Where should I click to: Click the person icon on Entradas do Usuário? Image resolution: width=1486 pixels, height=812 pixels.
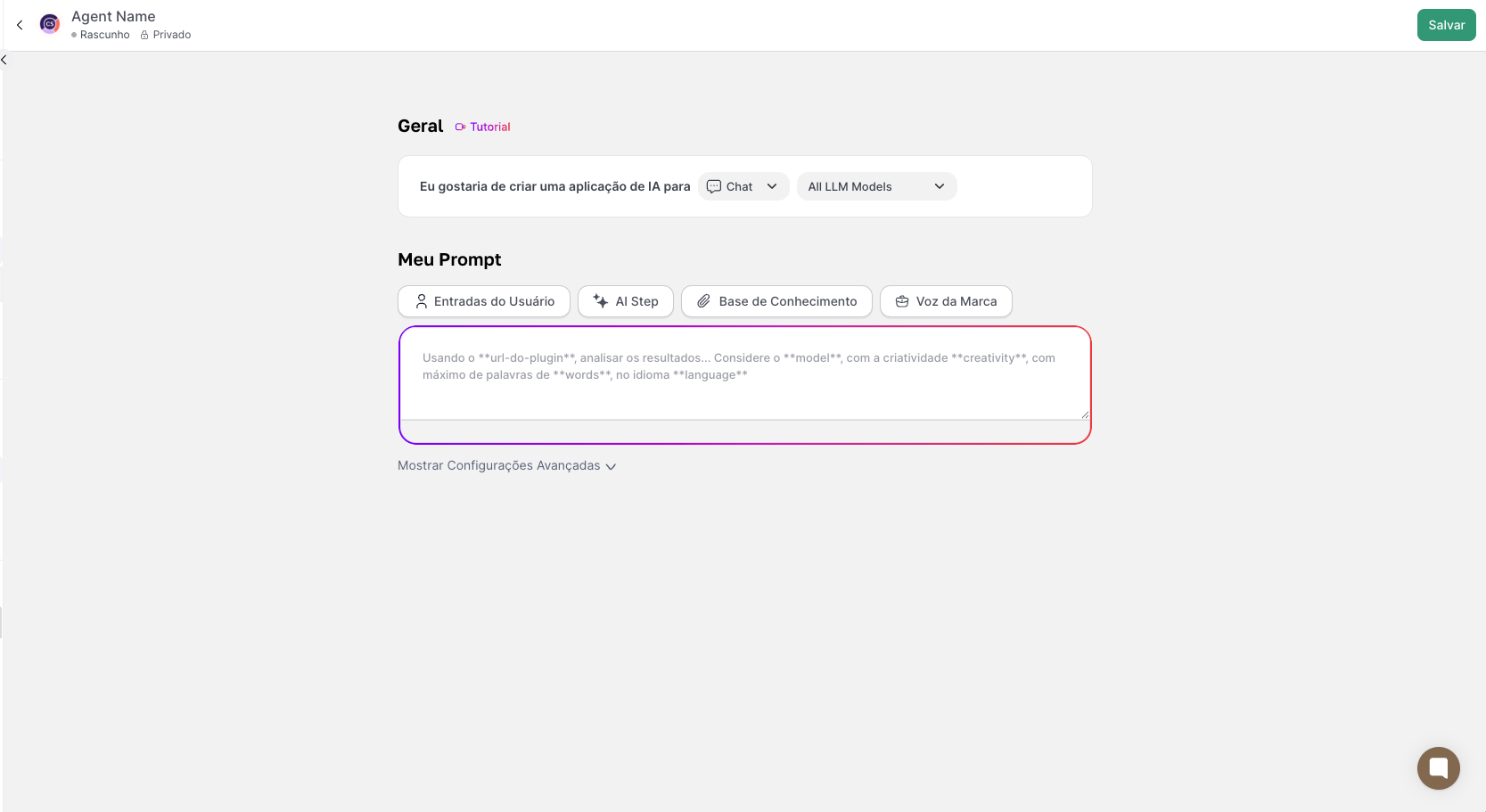point(422,301)
